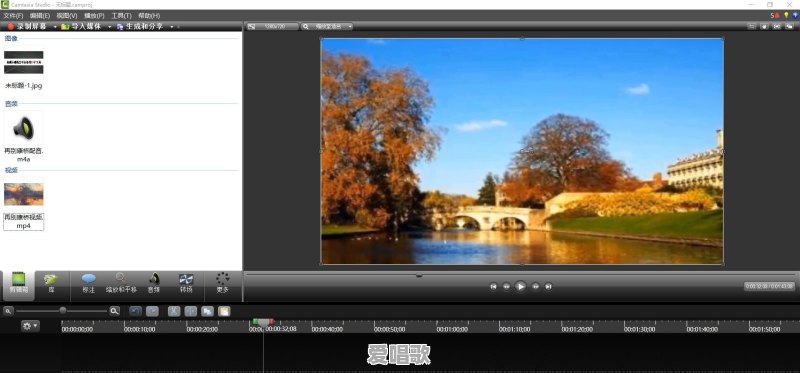
Task: Click the 录制屏幕 record screen button
Action: click(28, 27)
